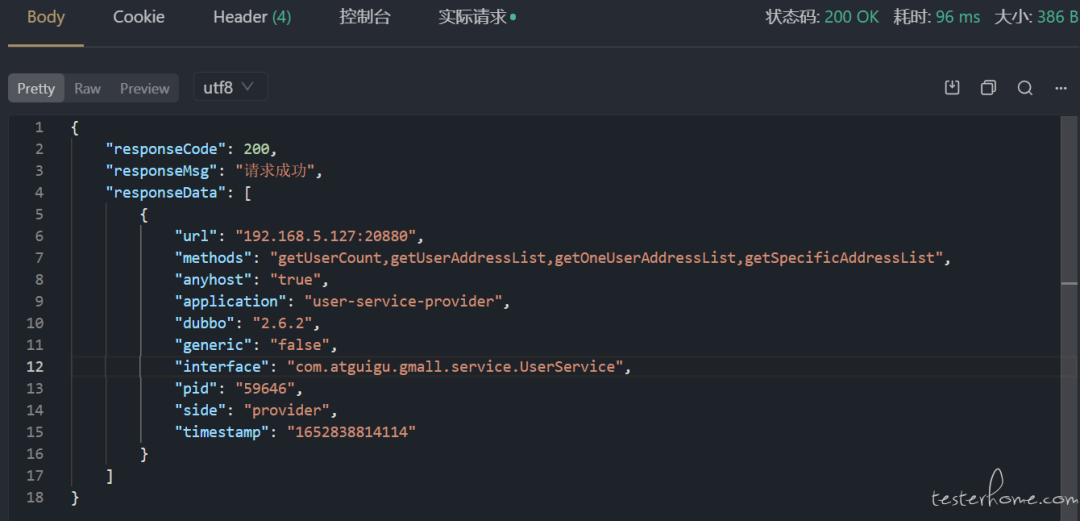Click the 200 OK status code
The width and height of the screenshot is (1080, 521).
tap(851, 17)
